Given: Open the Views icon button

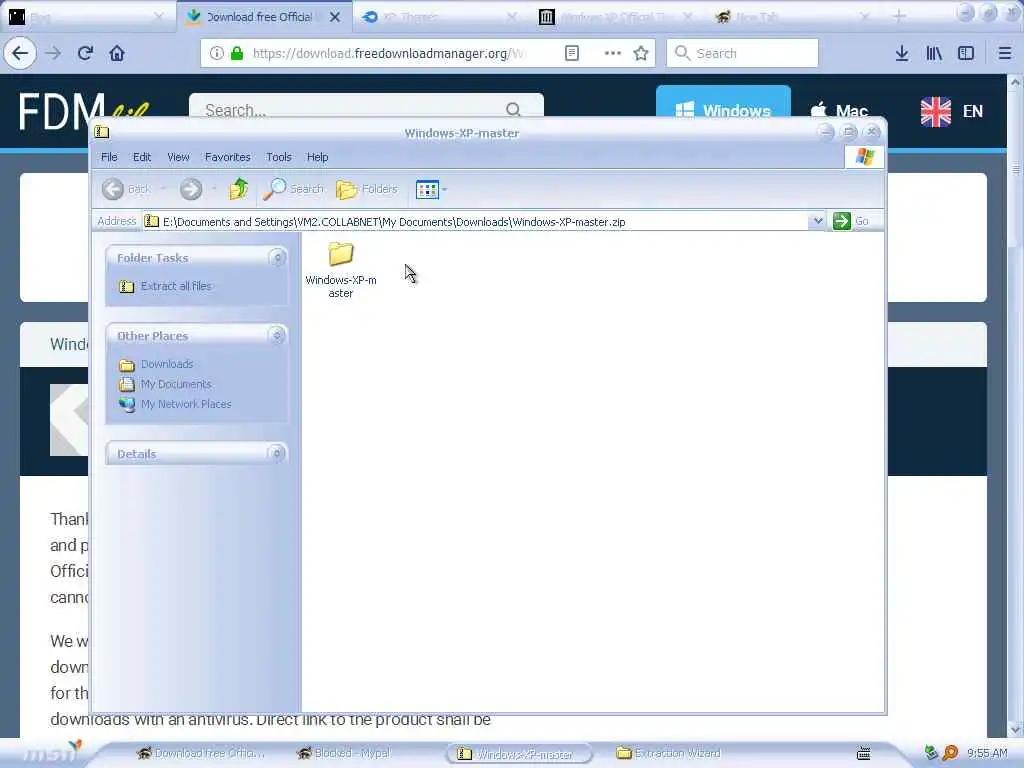Looking at the screenshot, I should (427, 189).
